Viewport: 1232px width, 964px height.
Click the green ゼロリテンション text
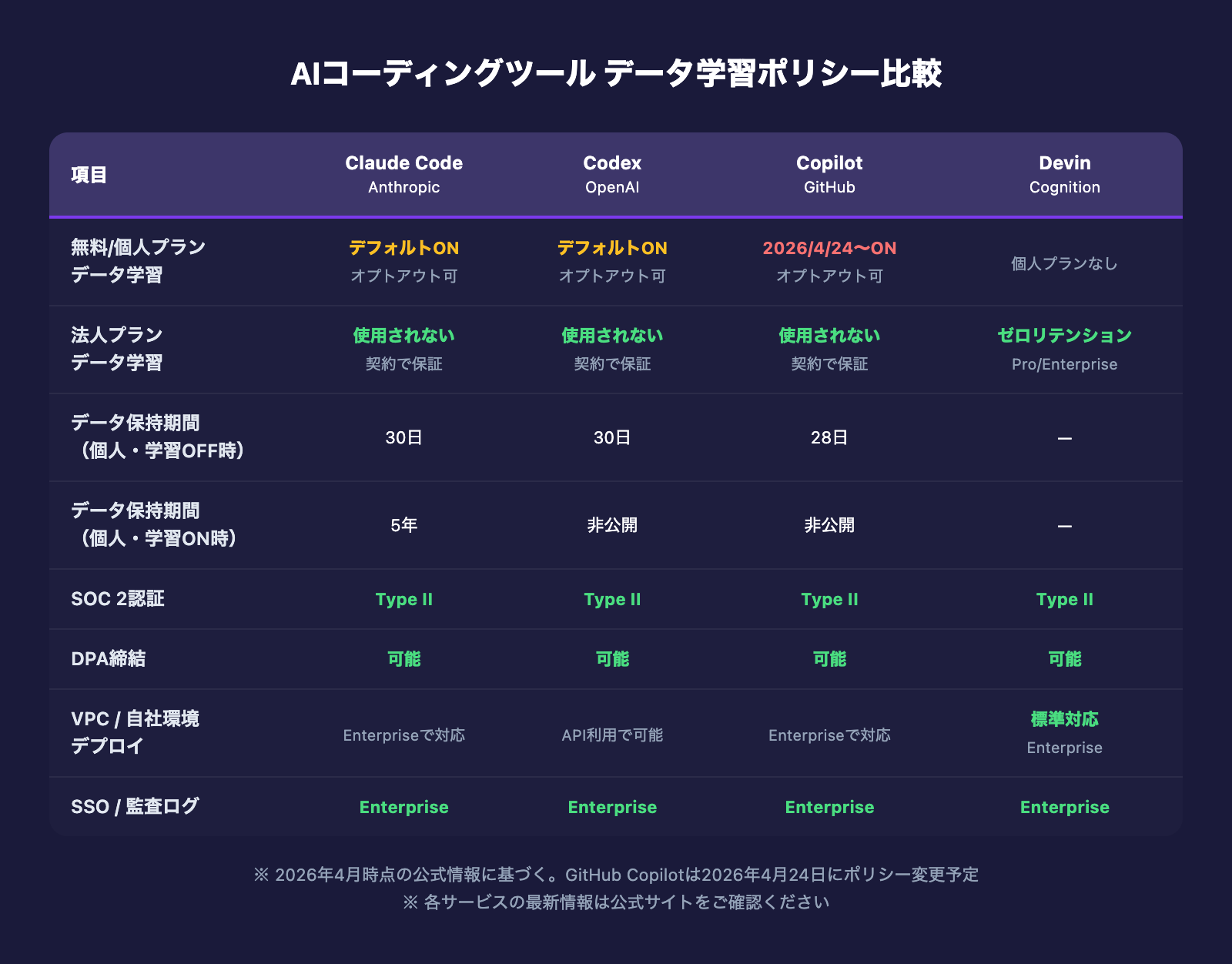pos(1064,335)
